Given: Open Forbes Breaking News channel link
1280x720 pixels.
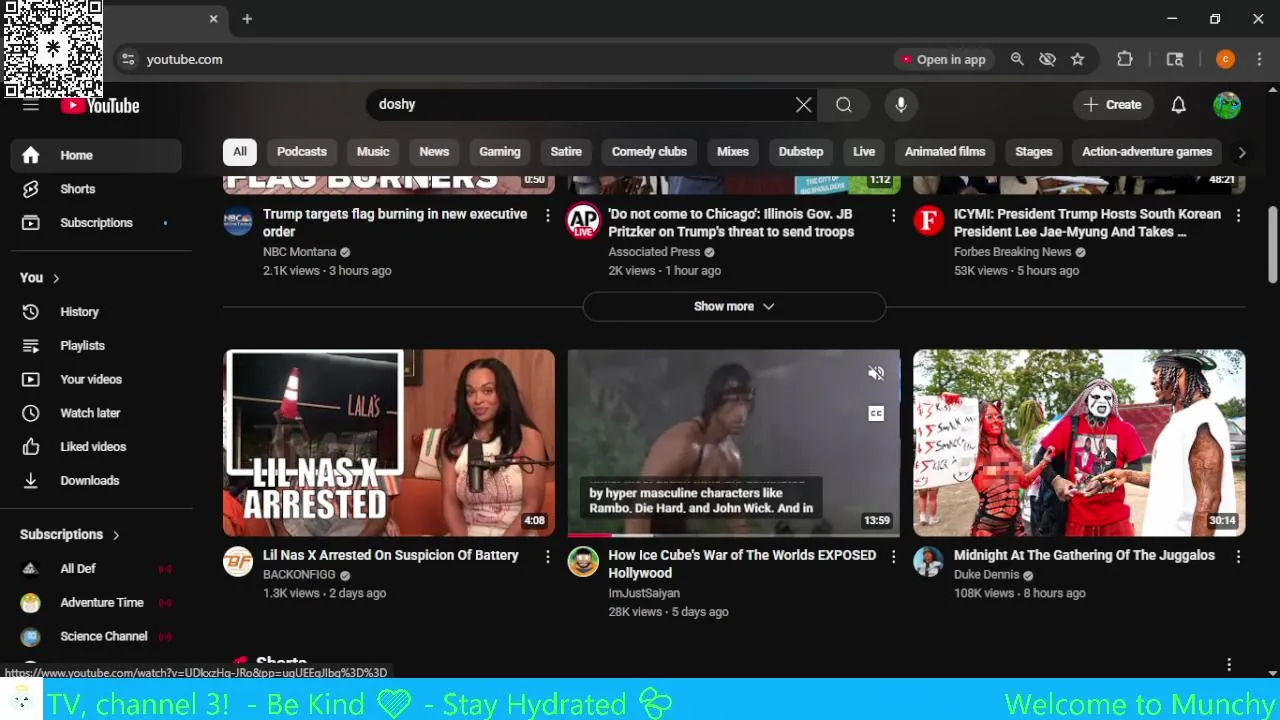Looking at the screenshot, I should (x=1012, y=252).
